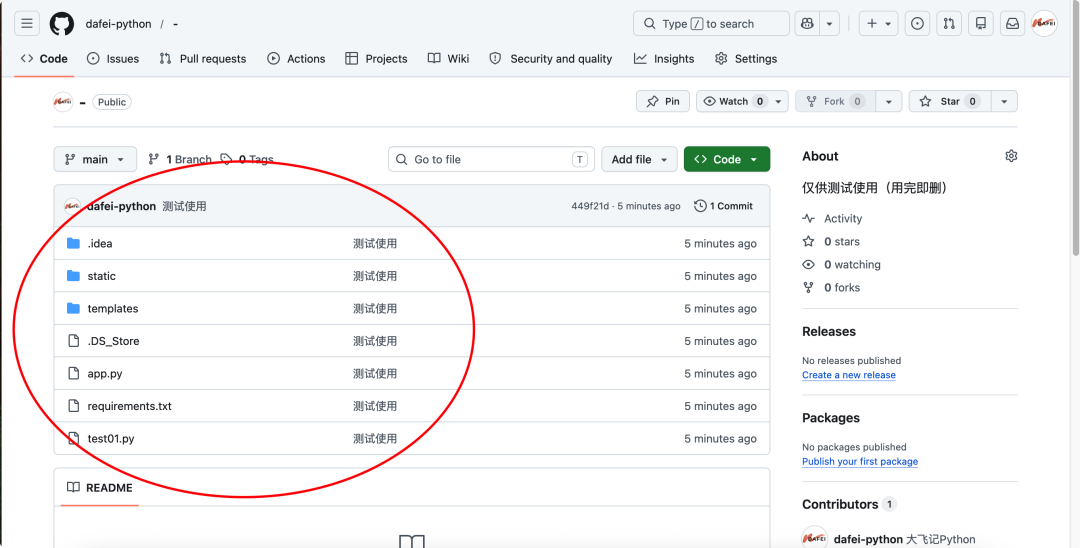This screenshot has width=1080, height=548.
Task: Open the Add file dropdown
Action: [x=639, y=159]
